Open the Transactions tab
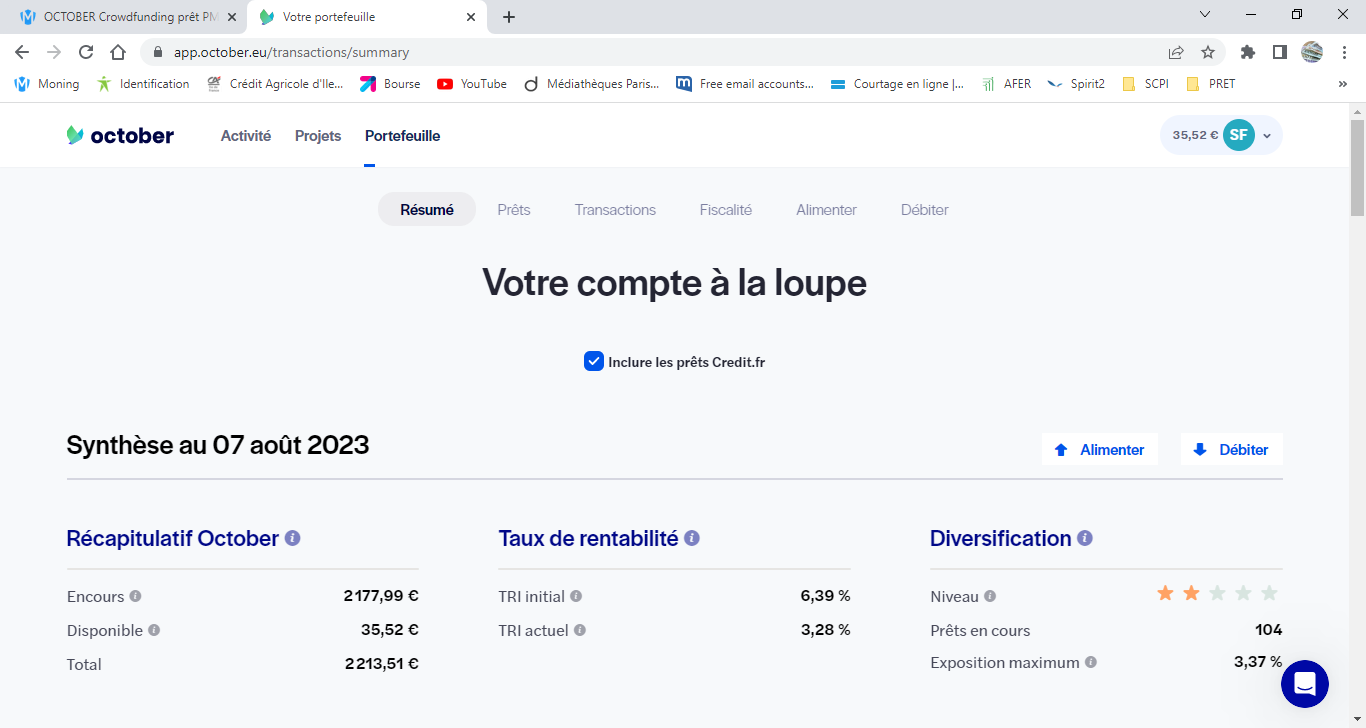The height and width of the screenshot is (728, 1366). click(x=615, y=210)
